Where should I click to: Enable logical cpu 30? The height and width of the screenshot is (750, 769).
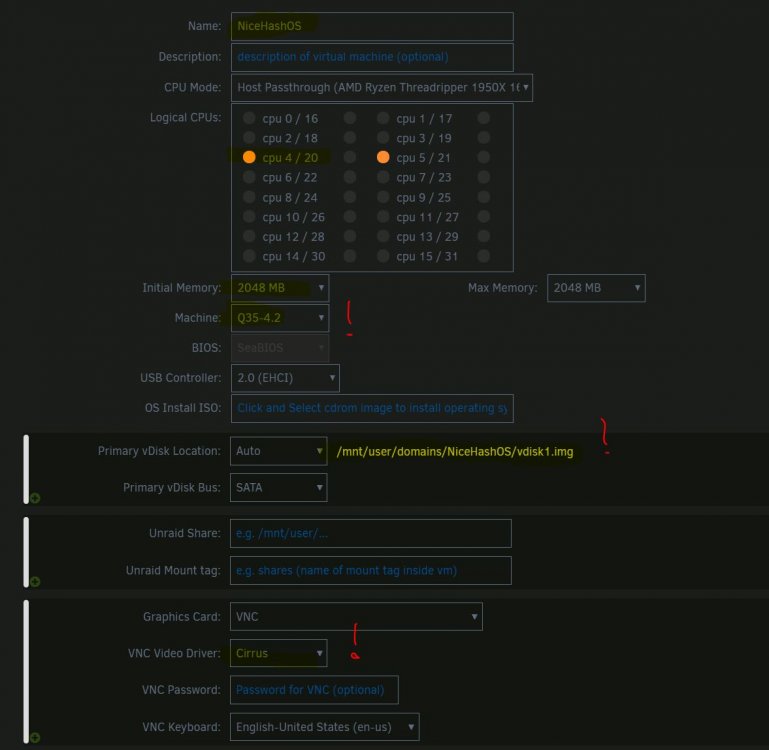[x=350, y=256]
